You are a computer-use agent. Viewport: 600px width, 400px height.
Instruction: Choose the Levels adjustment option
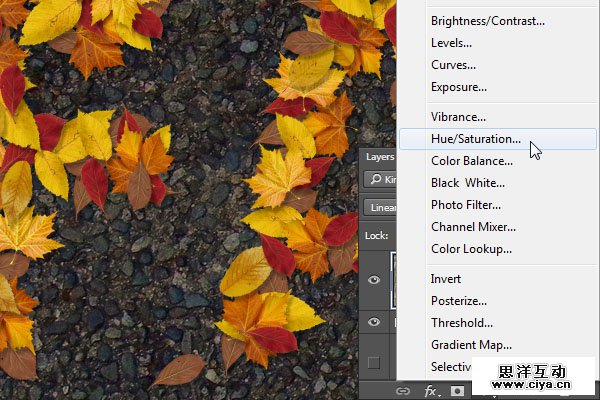452,43
